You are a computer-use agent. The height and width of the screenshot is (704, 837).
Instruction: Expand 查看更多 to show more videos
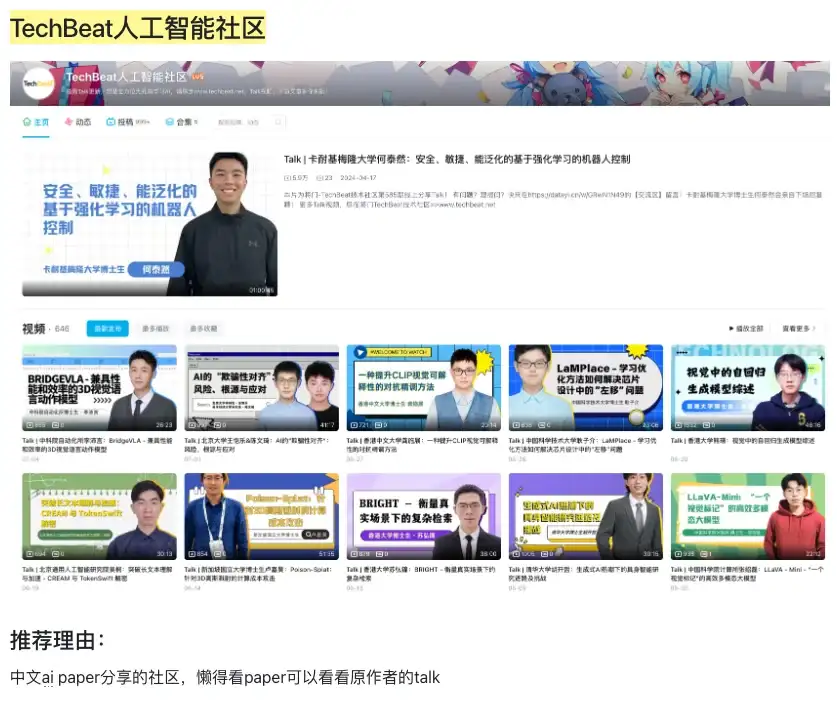click(x=800, y=328)
